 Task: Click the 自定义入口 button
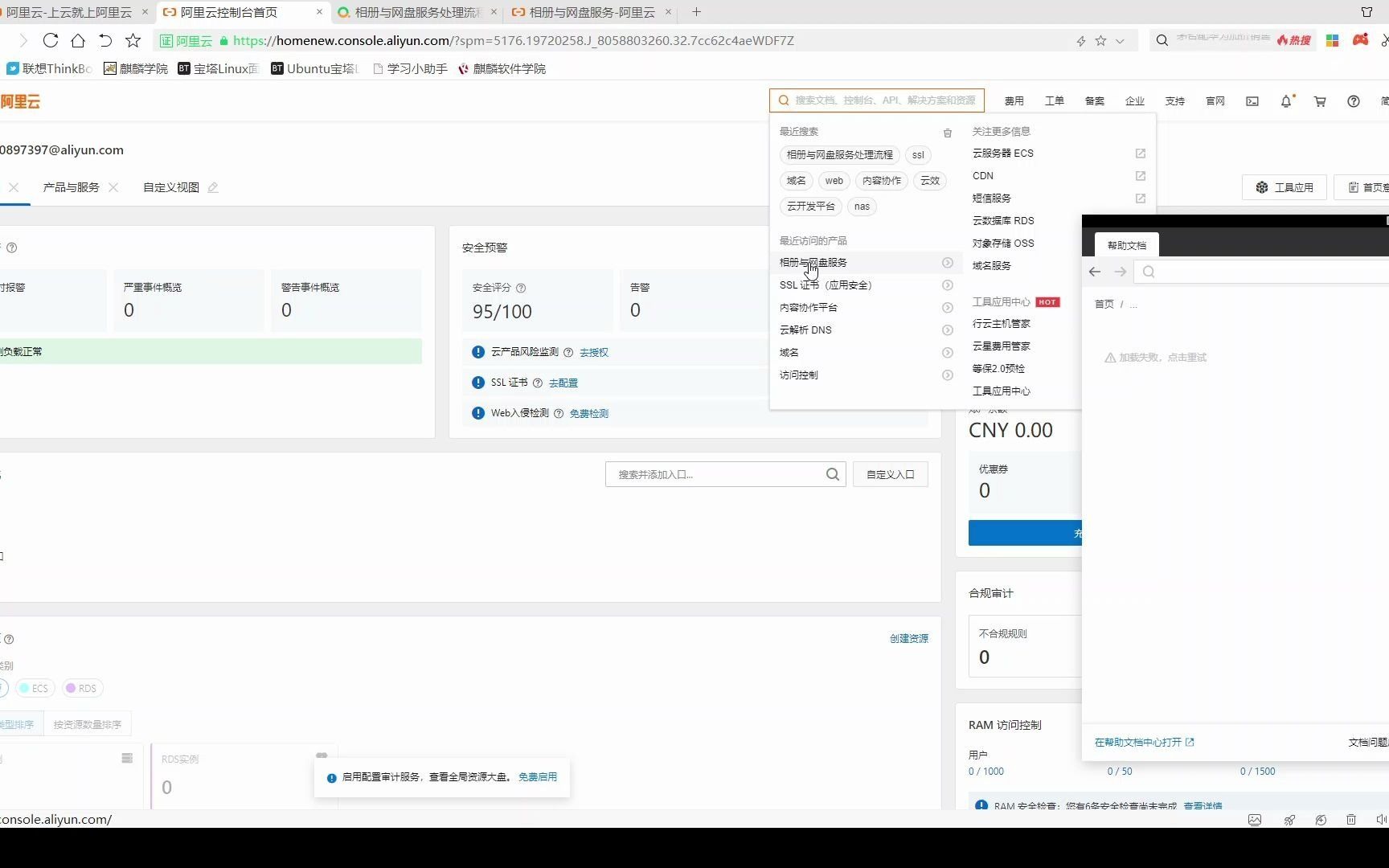click(890, 474)
